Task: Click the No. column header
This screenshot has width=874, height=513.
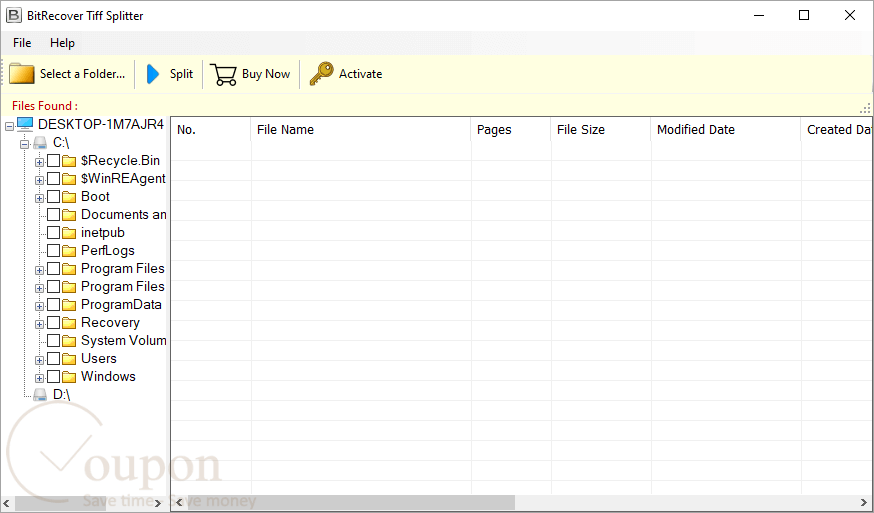Action: pos(211,129)
